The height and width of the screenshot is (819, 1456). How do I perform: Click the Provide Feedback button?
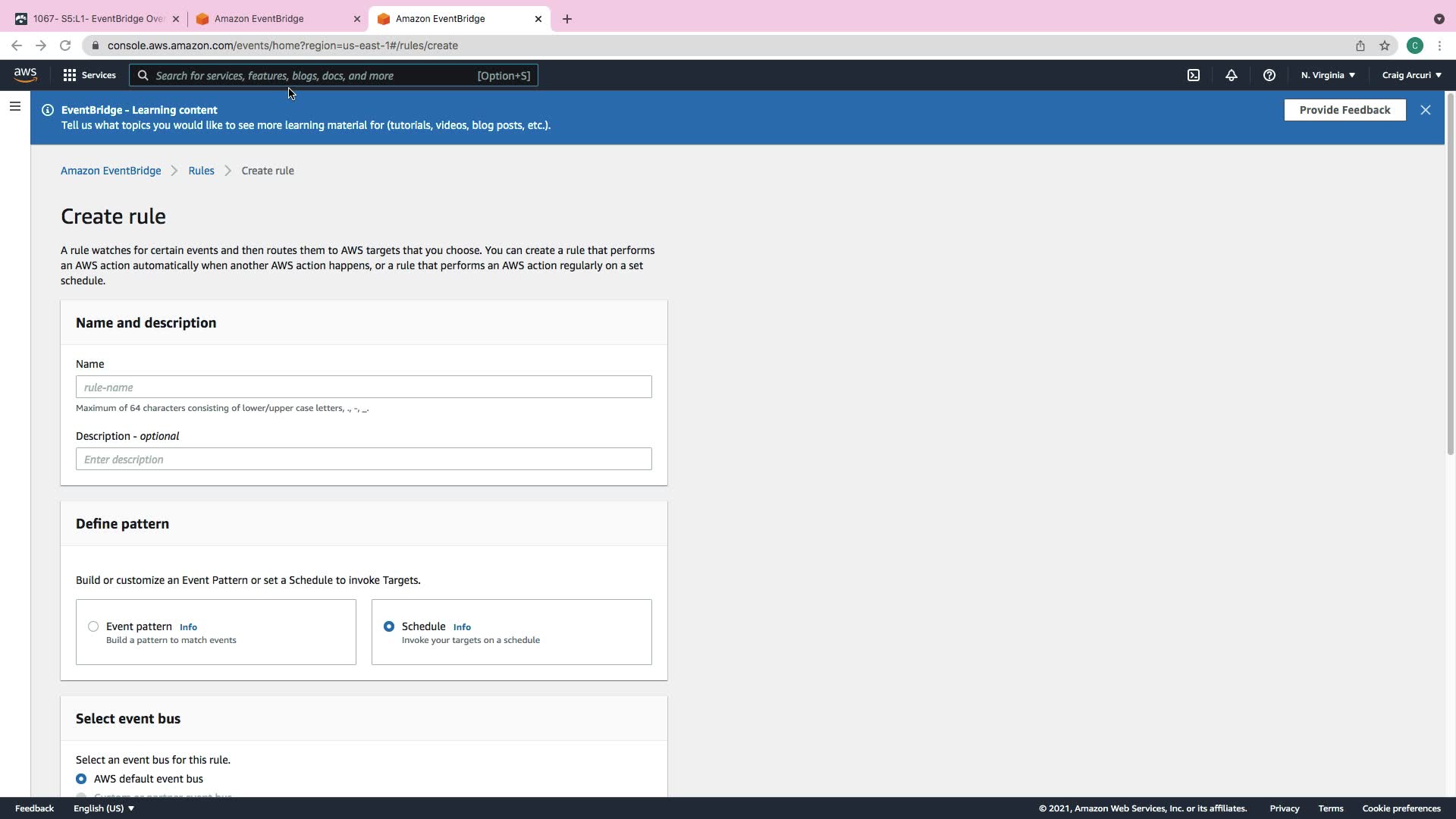click(x=1344, y=110)
